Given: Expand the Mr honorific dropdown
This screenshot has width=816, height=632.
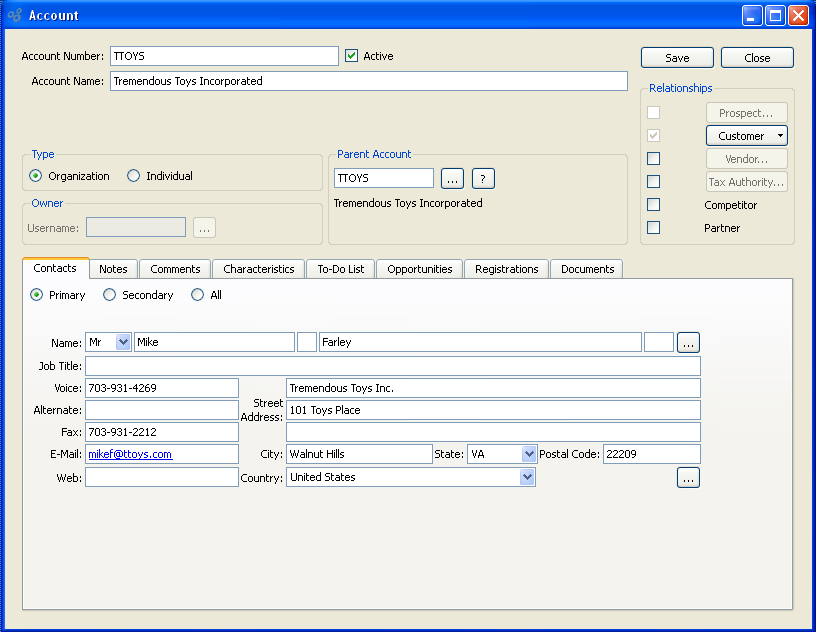Looking at the screenshot, I should [x=123, y=342].
